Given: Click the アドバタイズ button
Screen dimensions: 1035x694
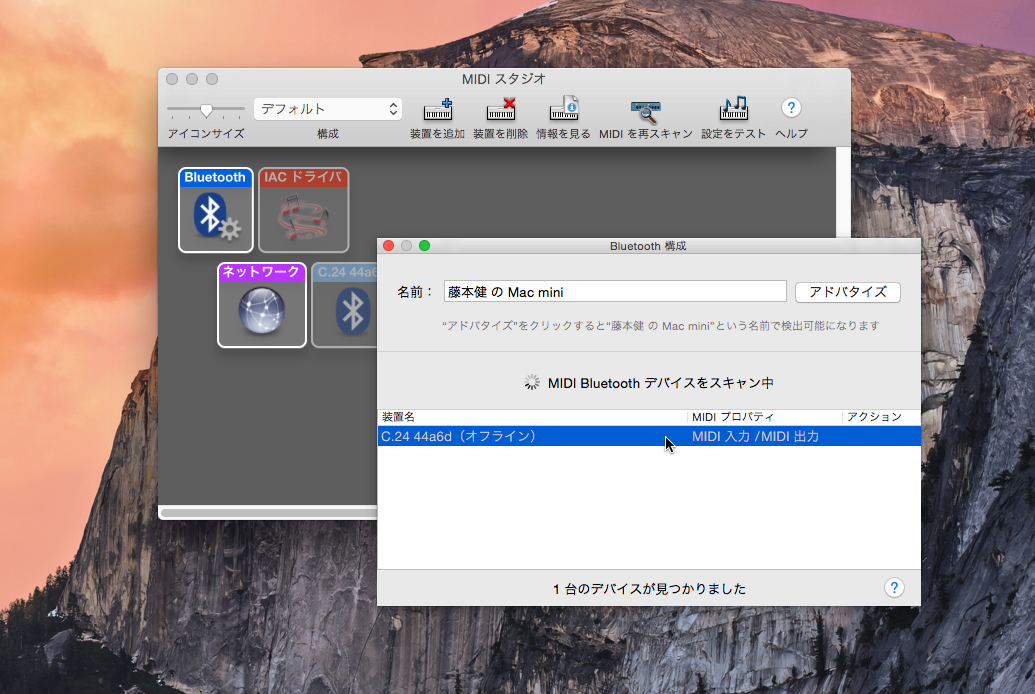Looking at the screenshot, I should tap(848, 292).
